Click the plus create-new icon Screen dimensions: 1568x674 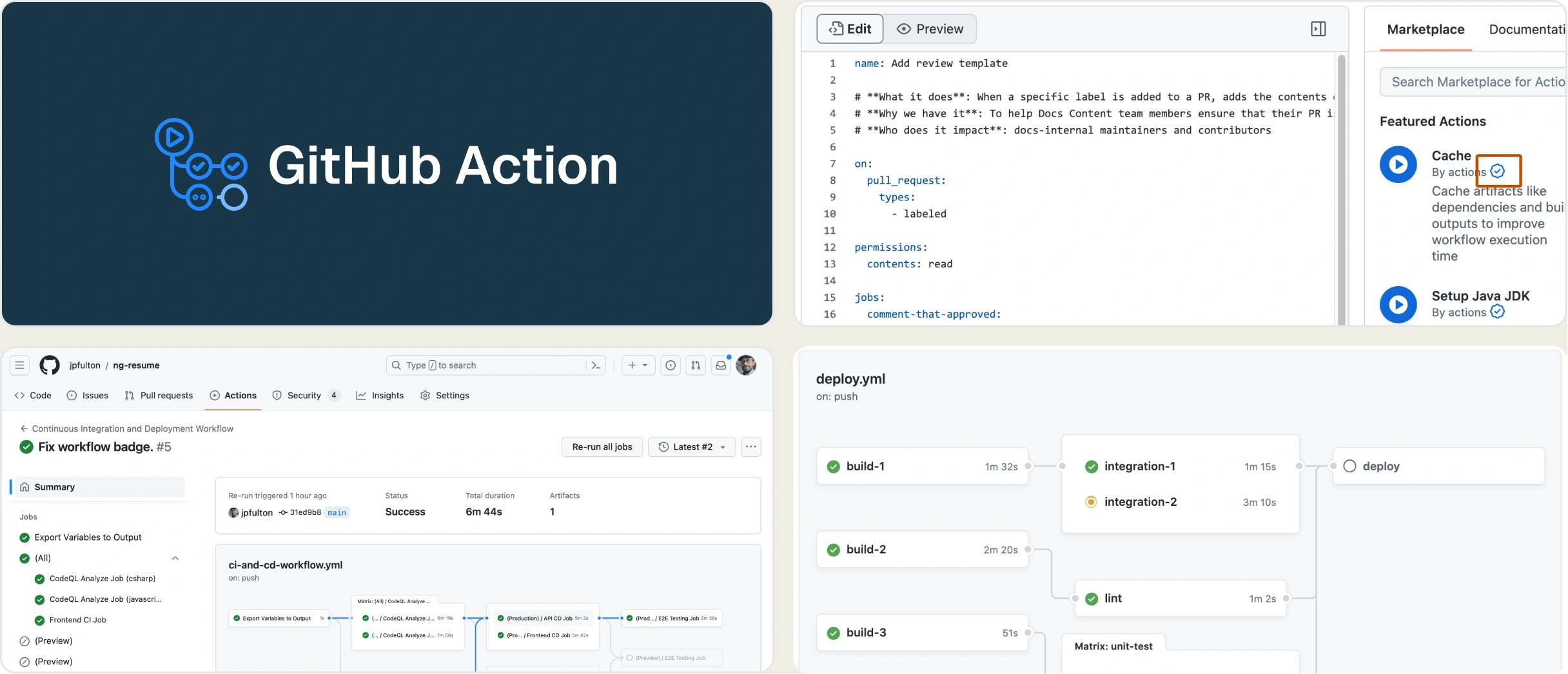point(632,365)
